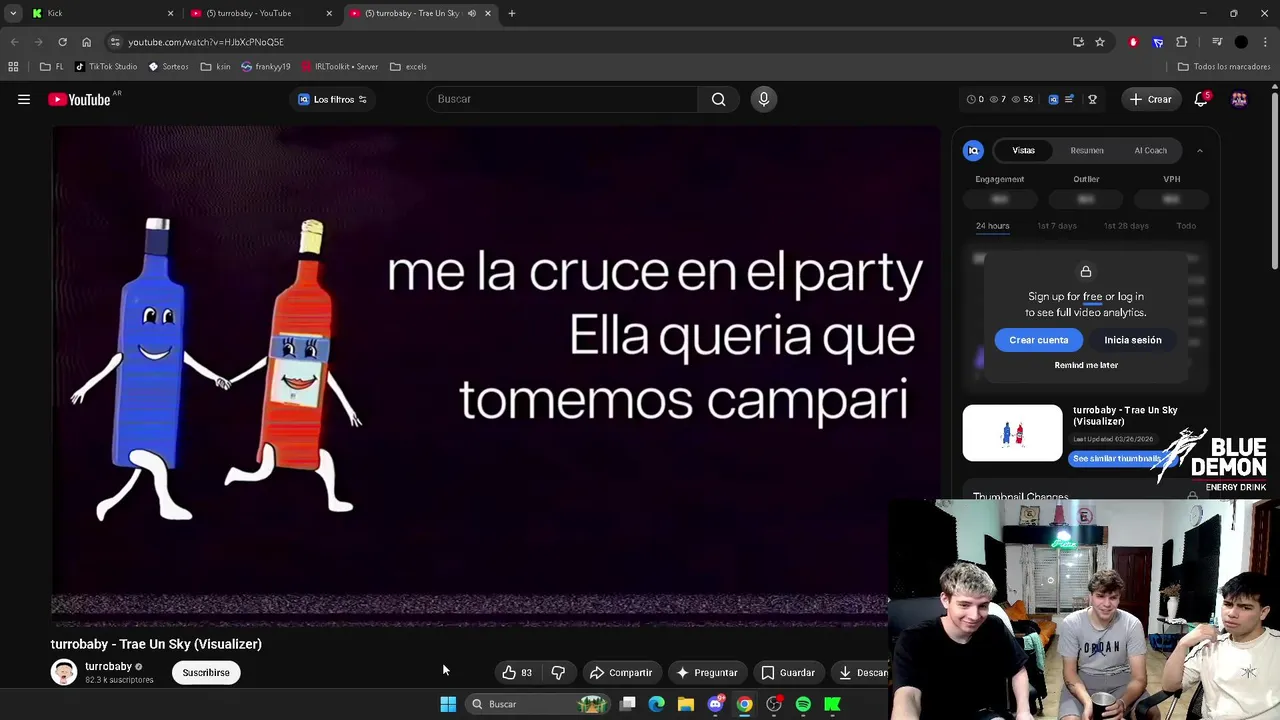The height and width of the screenshot is (720, 1280).
Task: Open the tab search dropdown arrow
Action: (x=13, y=13)
